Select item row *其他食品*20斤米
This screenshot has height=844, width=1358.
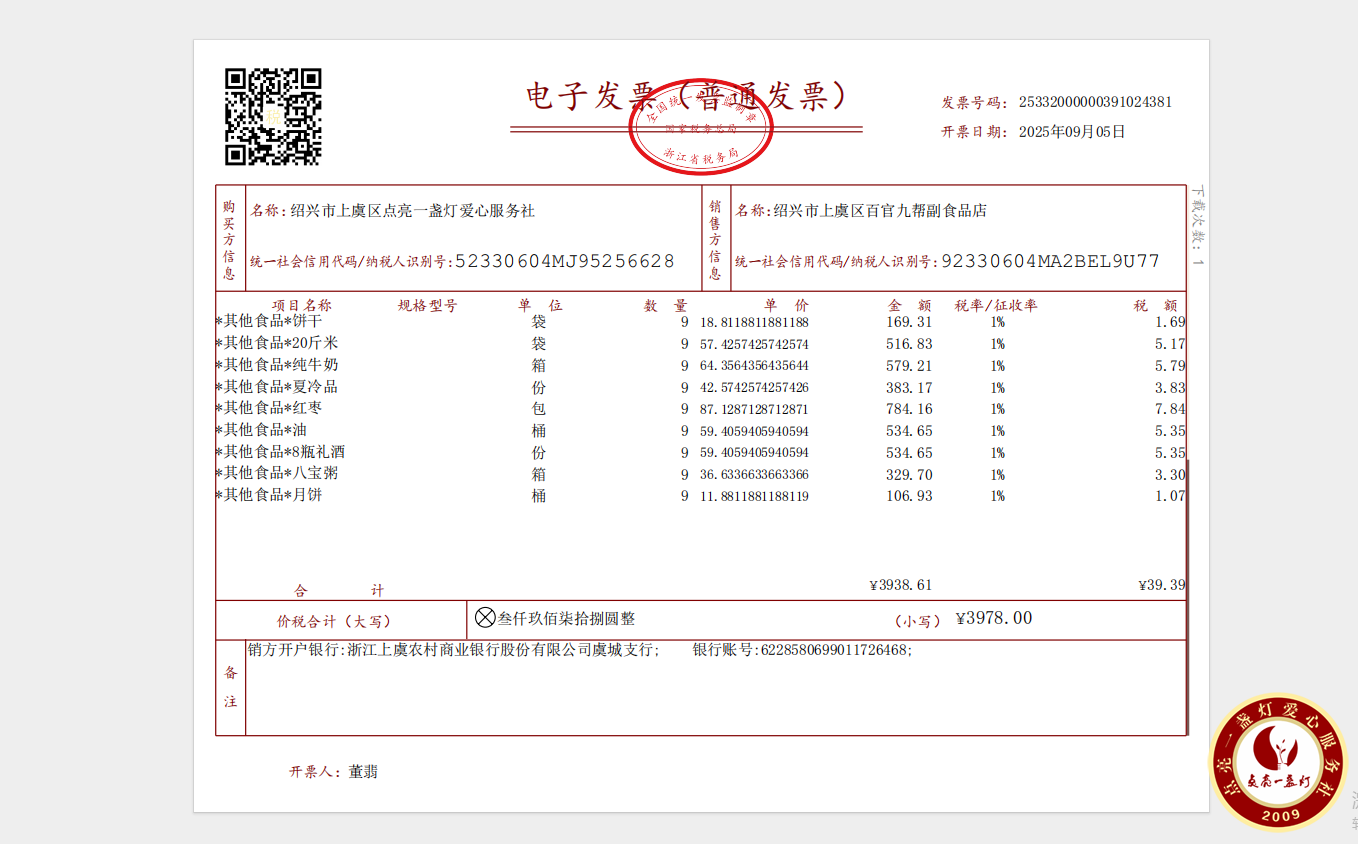coord(701,343)
